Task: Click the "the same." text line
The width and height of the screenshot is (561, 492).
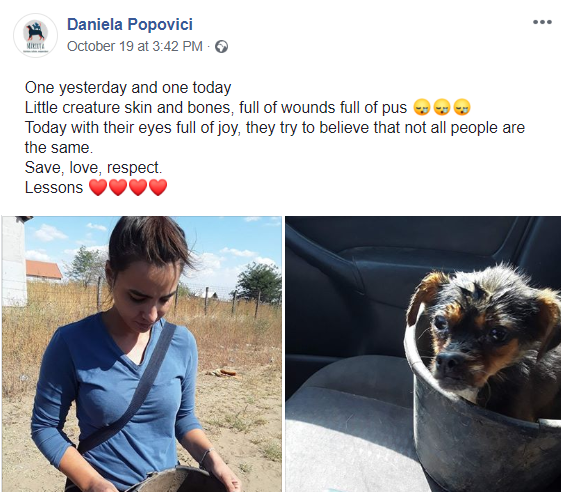Action: click(x=59, y=148)
